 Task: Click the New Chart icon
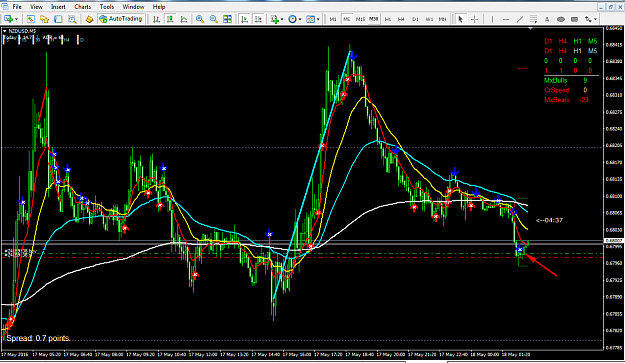coord(8,19)
